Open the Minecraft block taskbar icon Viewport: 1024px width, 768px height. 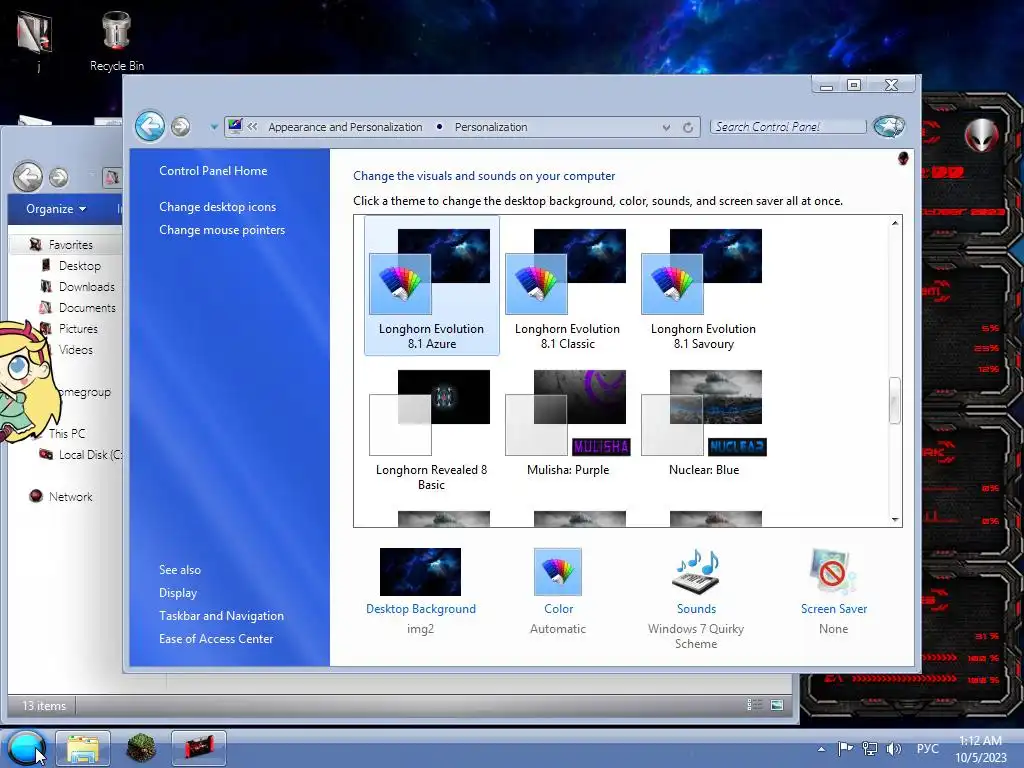click(140, 748)
